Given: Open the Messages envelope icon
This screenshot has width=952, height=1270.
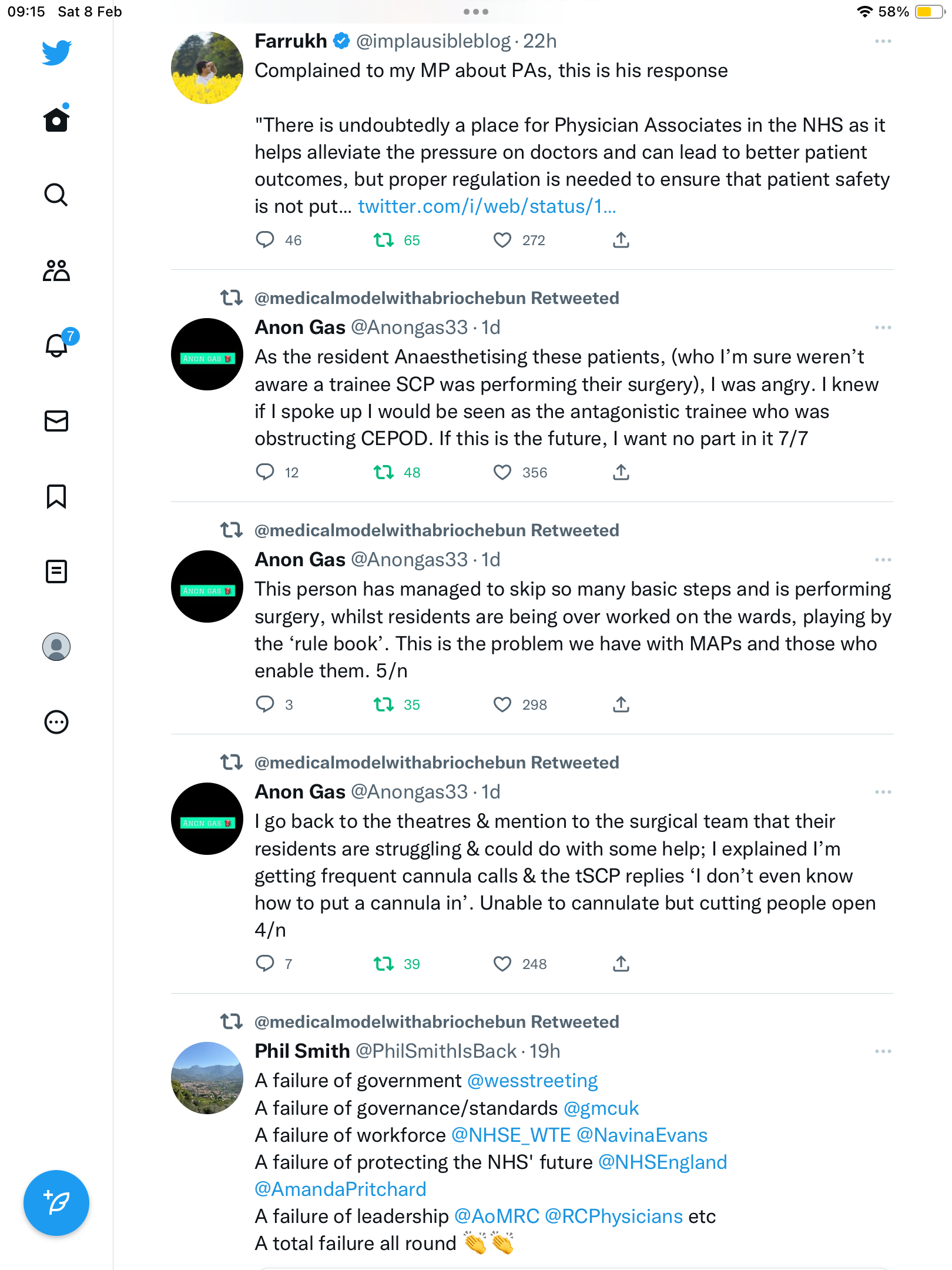Looking at the screenshot, I should point(56,421).
